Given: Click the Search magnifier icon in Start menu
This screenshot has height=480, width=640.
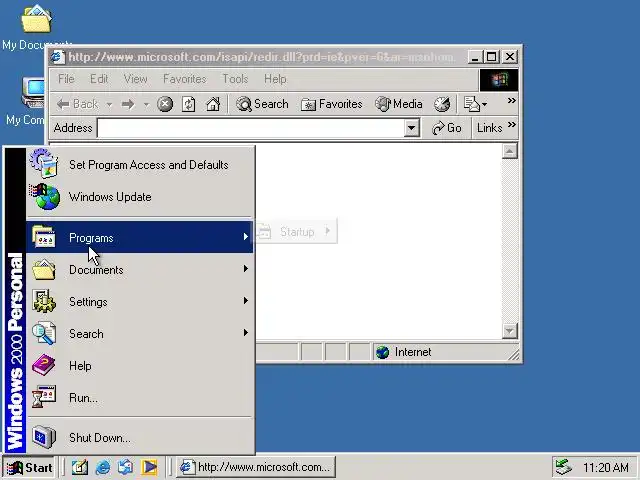Looking at the screenshot, I should 44,333.
